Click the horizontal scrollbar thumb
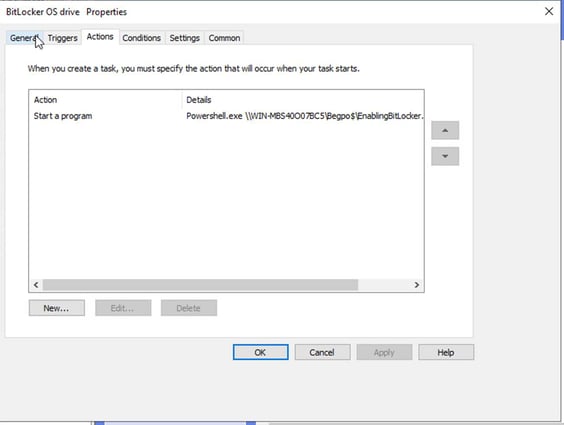The height and width of the screenshot is (425, 564). click(x=200, y=285)
